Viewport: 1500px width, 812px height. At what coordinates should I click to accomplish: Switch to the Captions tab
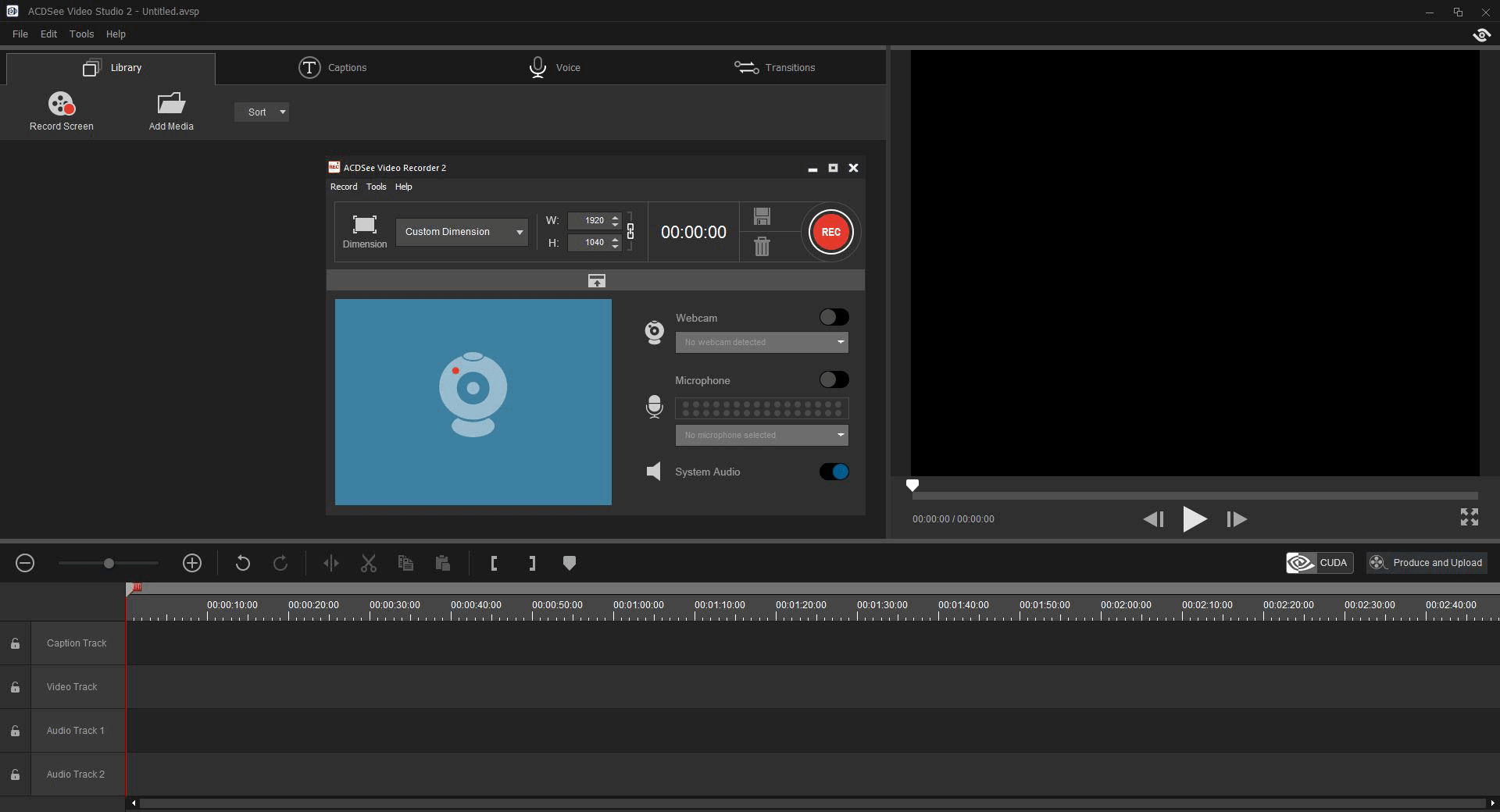333,68
